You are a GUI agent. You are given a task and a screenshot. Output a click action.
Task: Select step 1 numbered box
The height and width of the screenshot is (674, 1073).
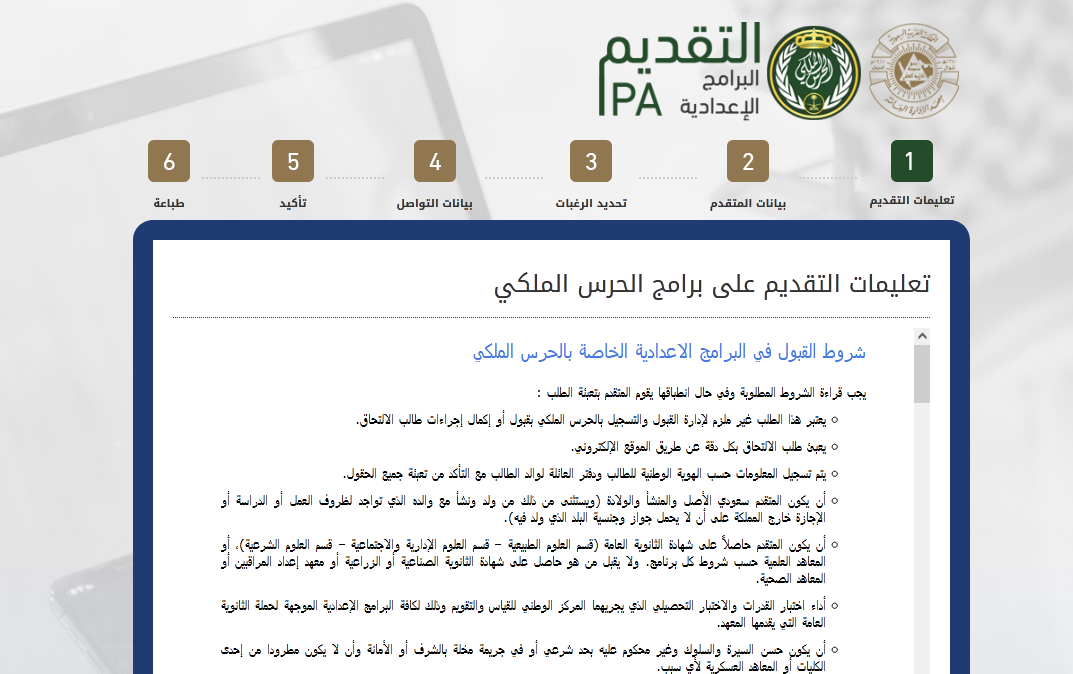tap(912, 161)
